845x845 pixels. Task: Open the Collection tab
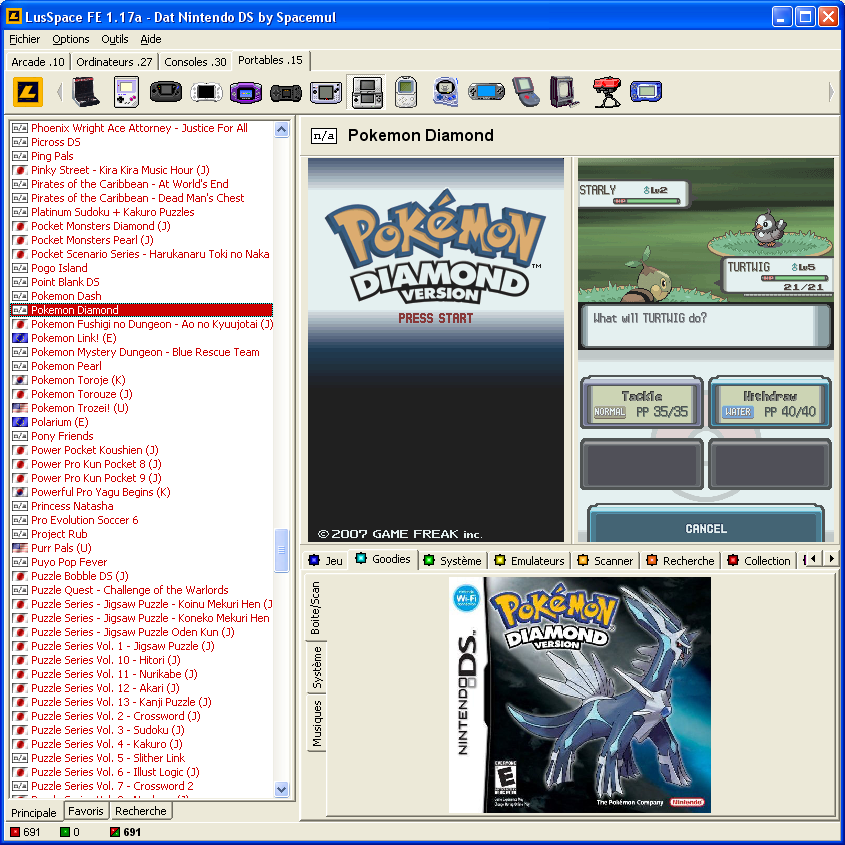pos(759,560)
